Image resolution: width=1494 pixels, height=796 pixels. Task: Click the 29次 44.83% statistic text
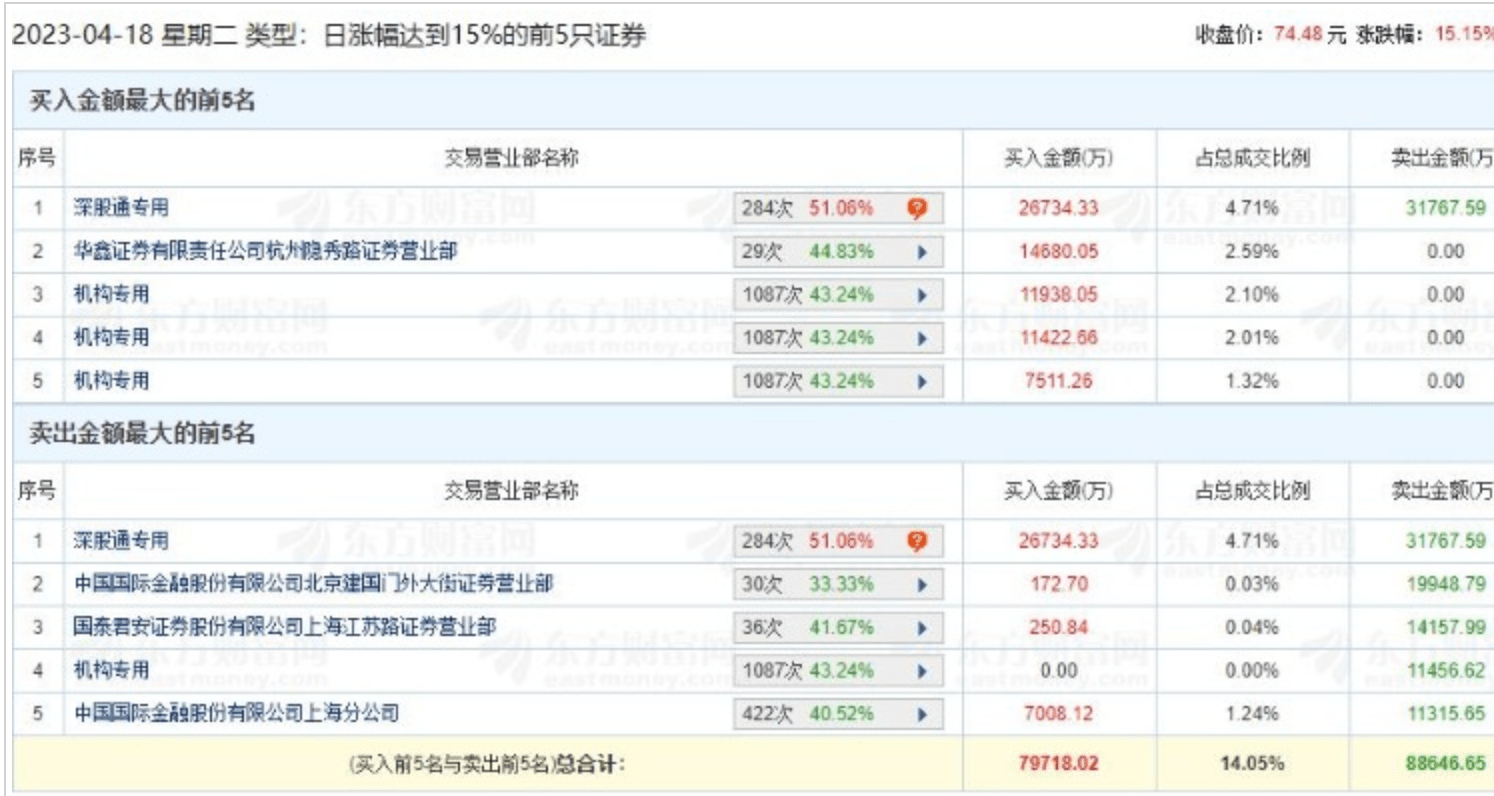(807, 252)
